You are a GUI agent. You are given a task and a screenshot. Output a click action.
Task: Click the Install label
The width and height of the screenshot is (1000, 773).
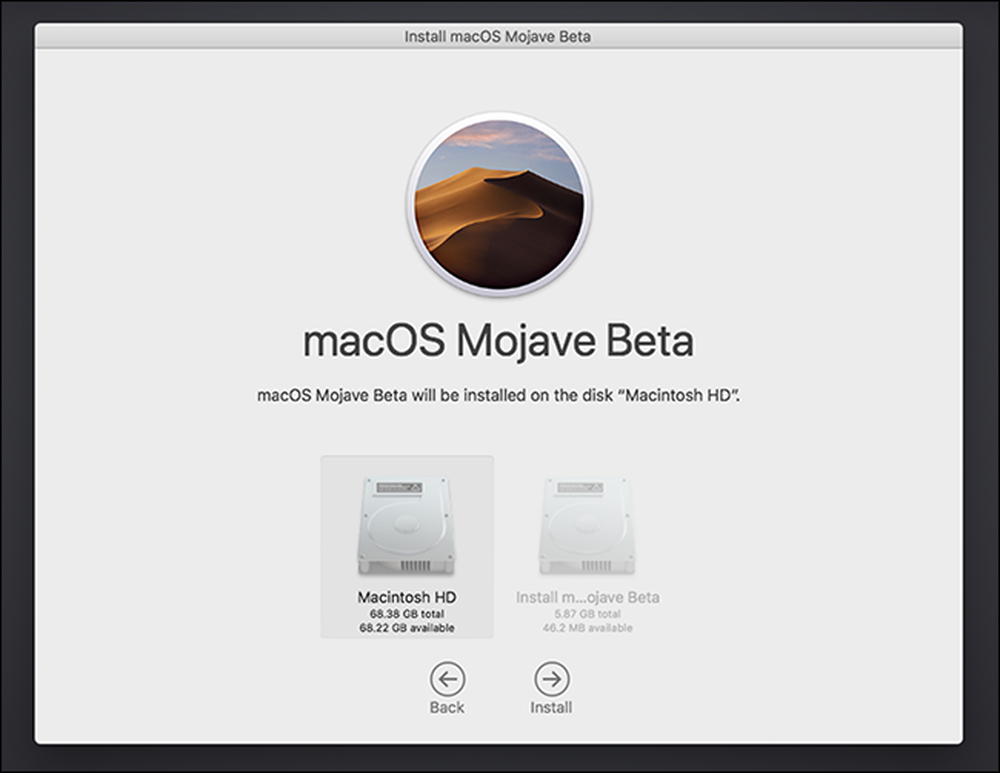click(552, 707)
